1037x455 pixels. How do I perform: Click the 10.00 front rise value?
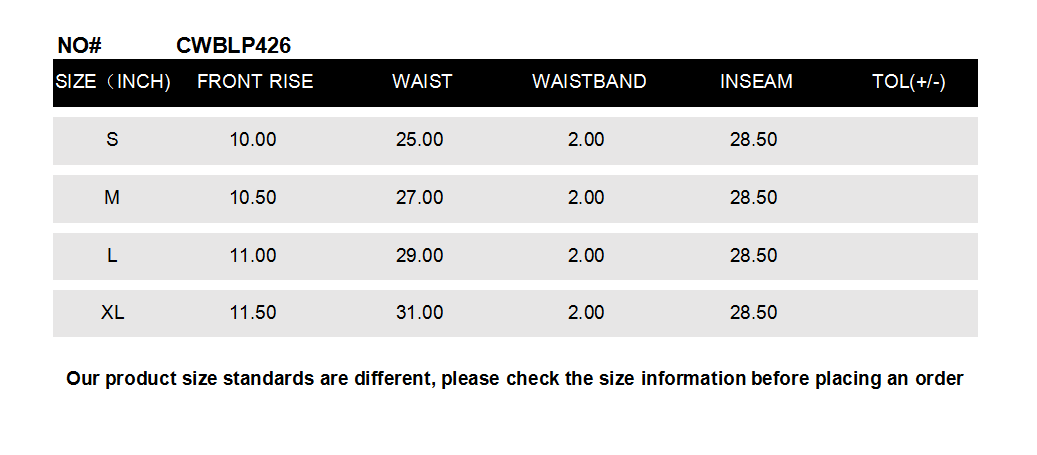253,140
